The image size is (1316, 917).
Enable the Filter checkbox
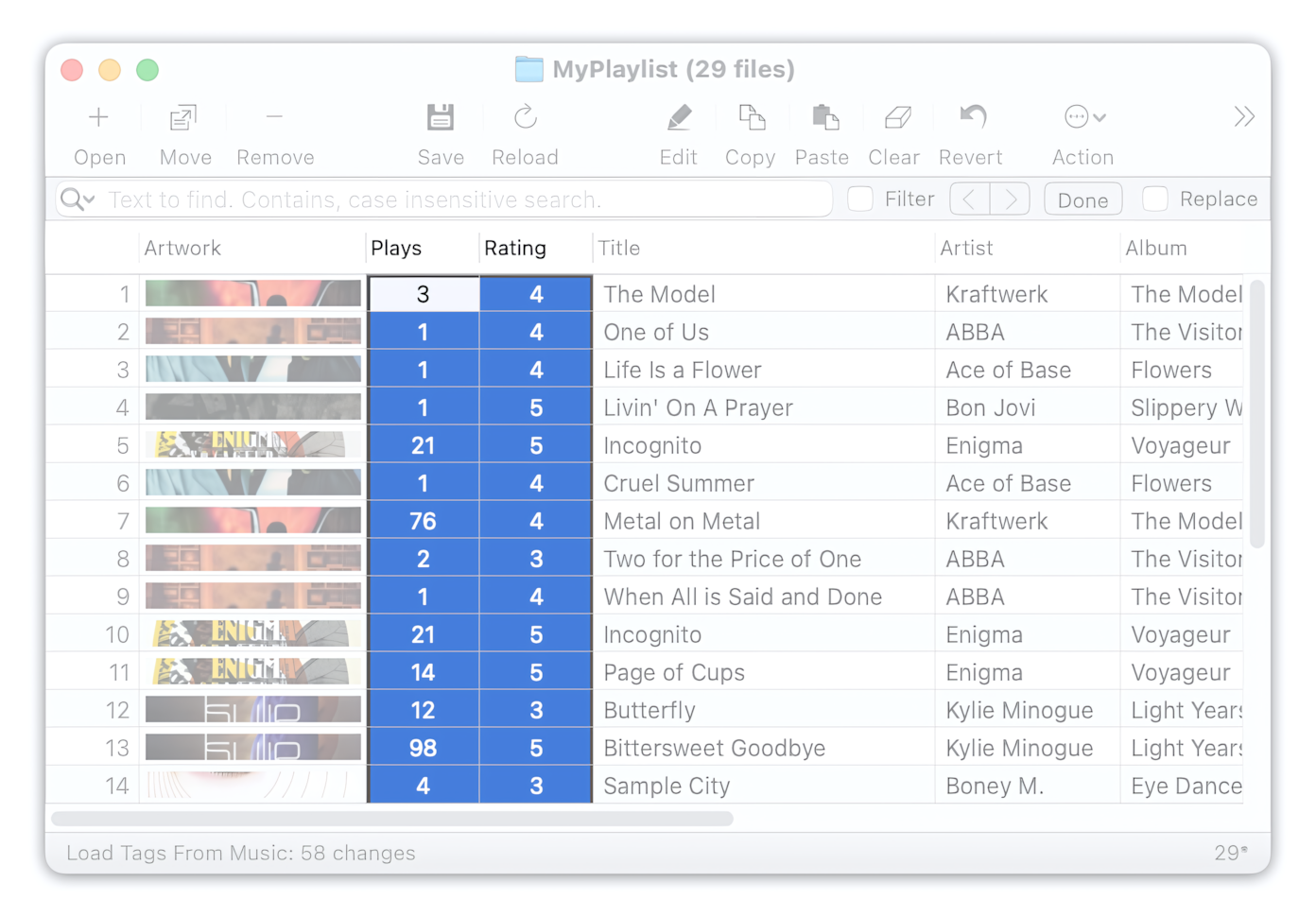click(860, 199)
